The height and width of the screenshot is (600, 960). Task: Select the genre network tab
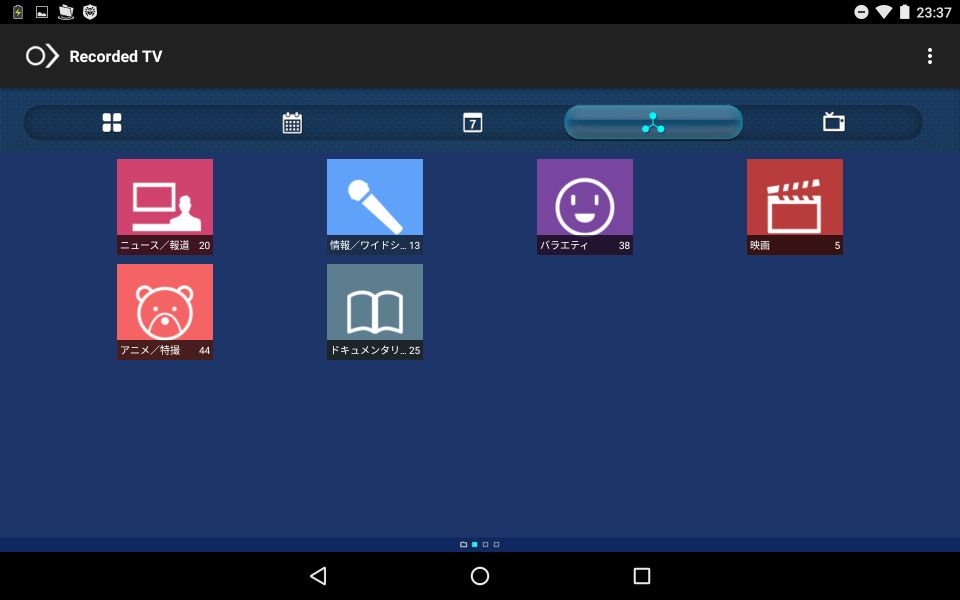653,122
